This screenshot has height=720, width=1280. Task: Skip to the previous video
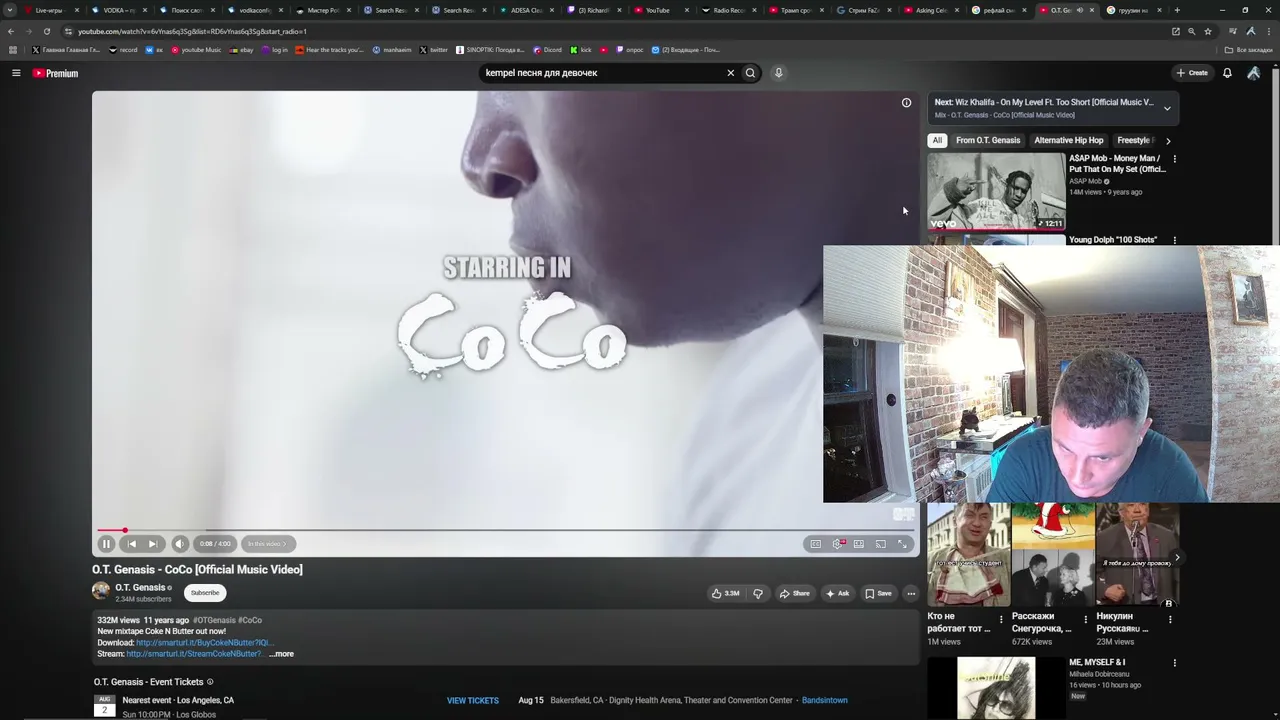pos(131,544)
